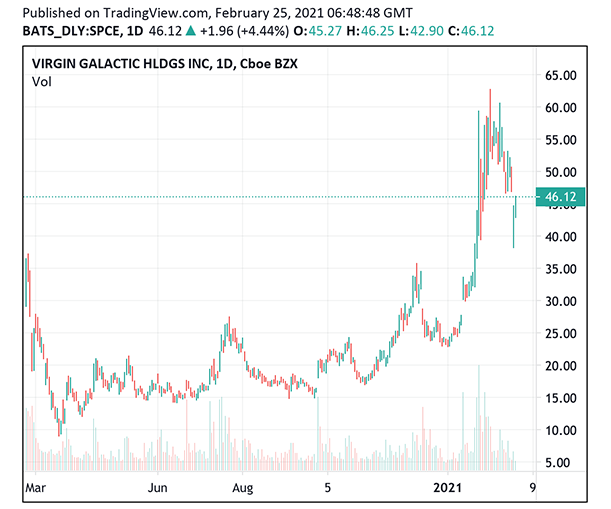This screenshot has height=509, width=611.
Task: Click the 10.00 price axis label
Action: tap(561, 431)
